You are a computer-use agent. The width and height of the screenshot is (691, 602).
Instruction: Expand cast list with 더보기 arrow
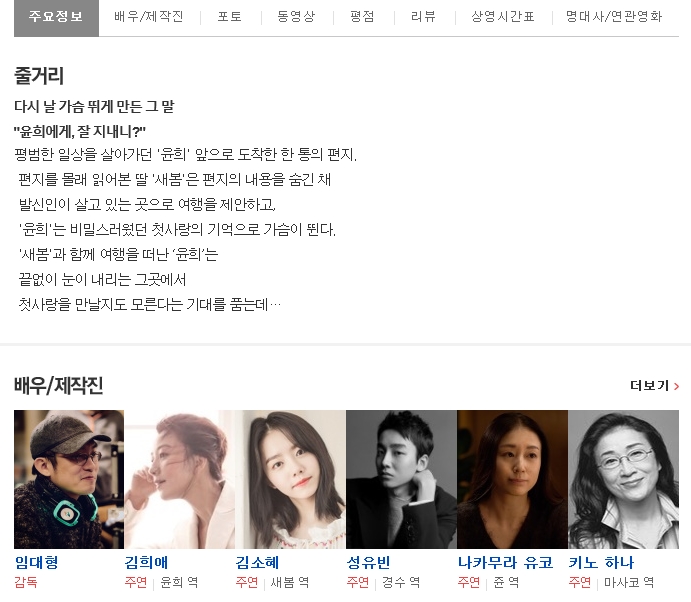tap(654, 386)
